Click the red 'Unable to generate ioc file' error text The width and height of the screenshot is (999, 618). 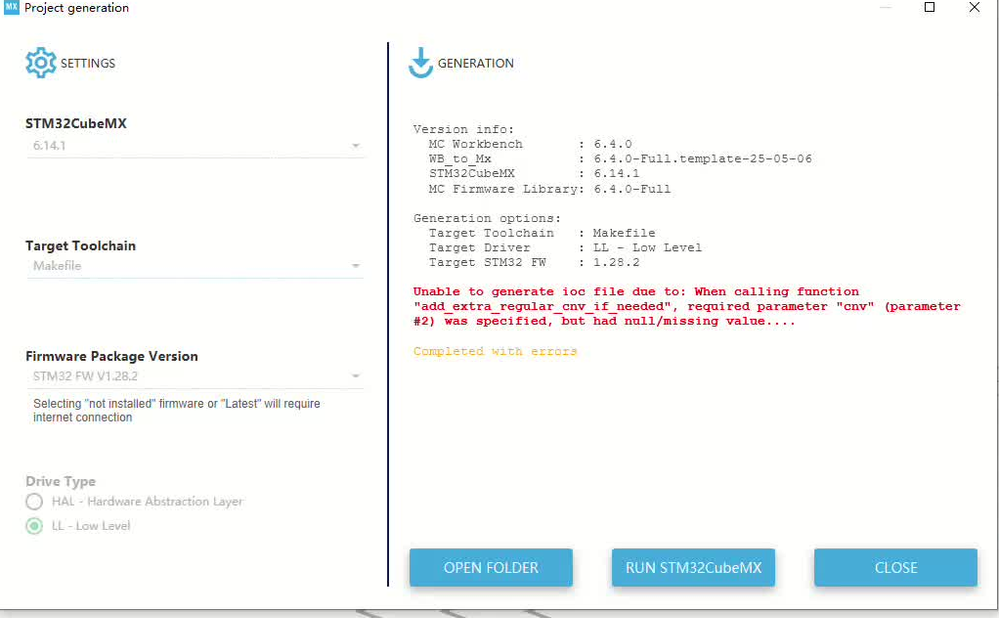tap(687, 306)
